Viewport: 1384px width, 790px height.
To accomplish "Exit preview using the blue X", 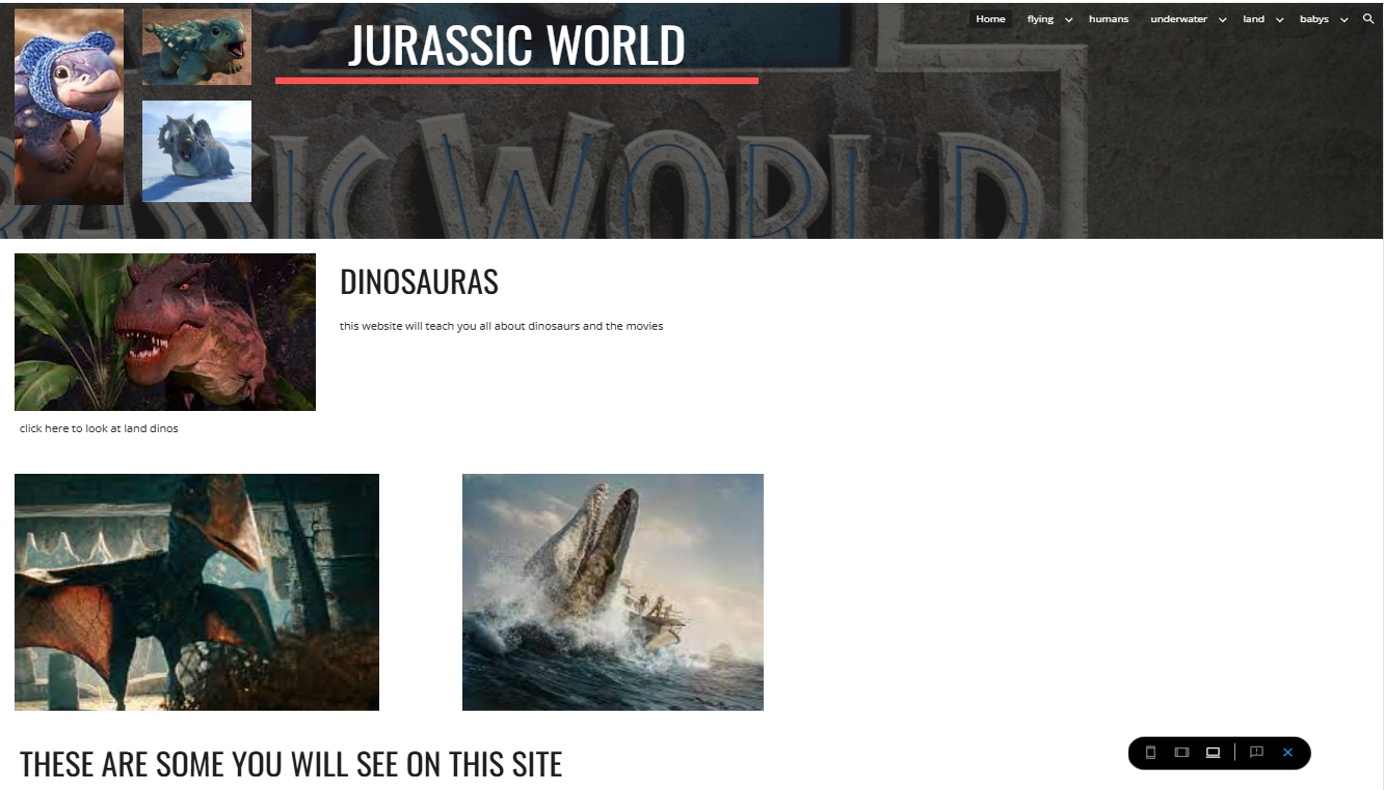I will pos(1288,752).
